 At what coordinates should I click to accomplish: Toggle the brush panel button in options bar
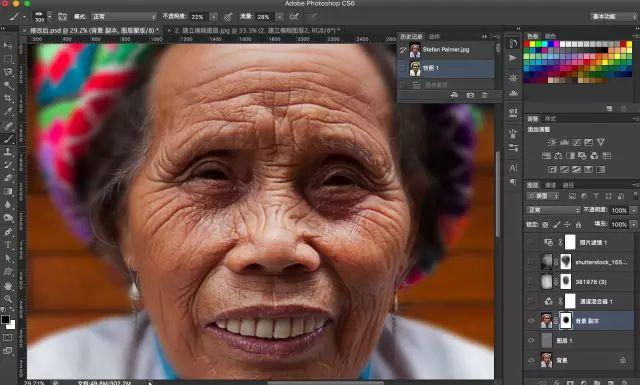point(62,16)
